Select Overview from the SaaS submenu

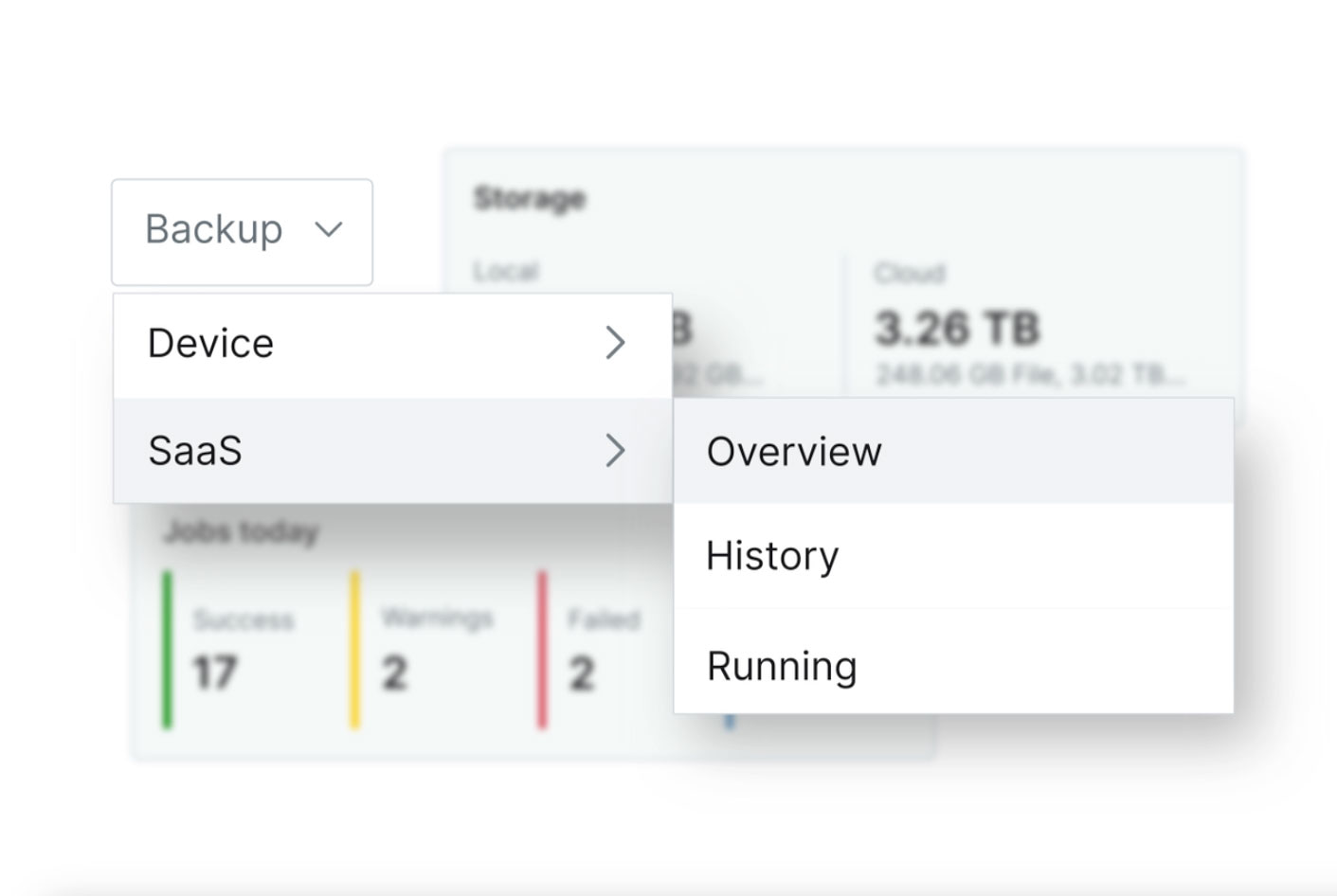793,451
